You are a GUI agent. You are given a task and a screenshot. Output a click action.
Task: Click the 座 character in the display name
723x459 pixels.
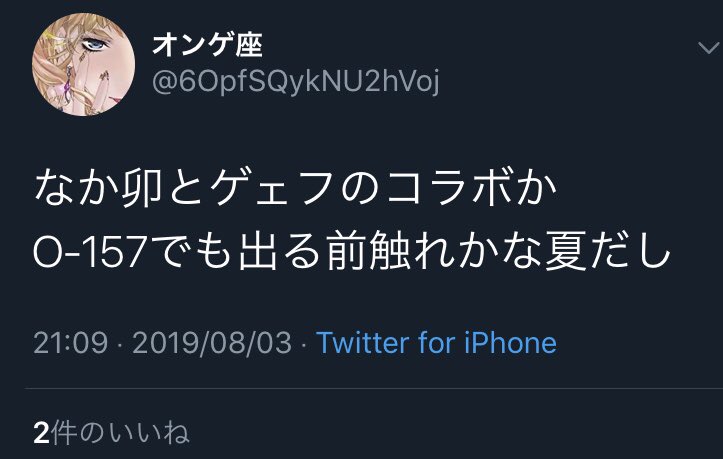click(249, 45)
